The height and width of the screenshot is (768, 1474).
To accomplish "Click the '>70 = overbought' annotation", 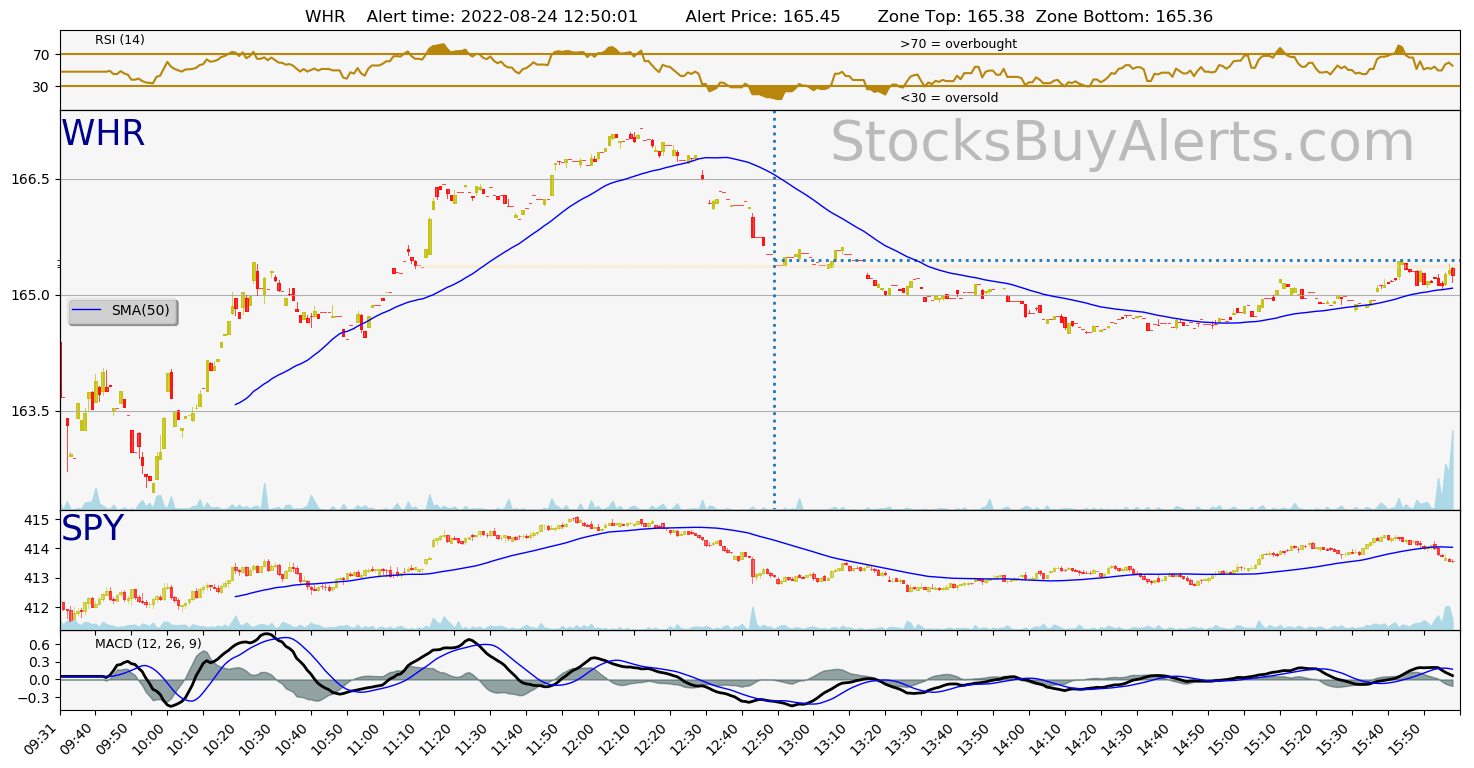I will click(x=958, y=44).
